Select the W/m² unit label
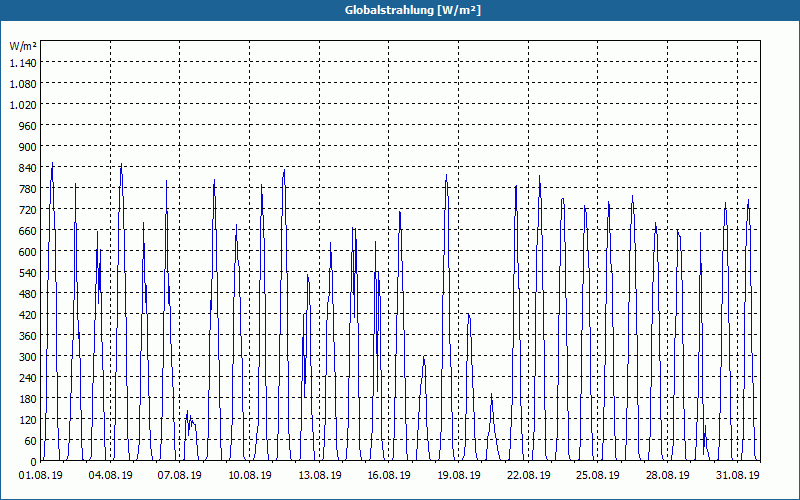The height and width of the screenshot is (500, 800). pyautogui.click(x=23, y=46)
